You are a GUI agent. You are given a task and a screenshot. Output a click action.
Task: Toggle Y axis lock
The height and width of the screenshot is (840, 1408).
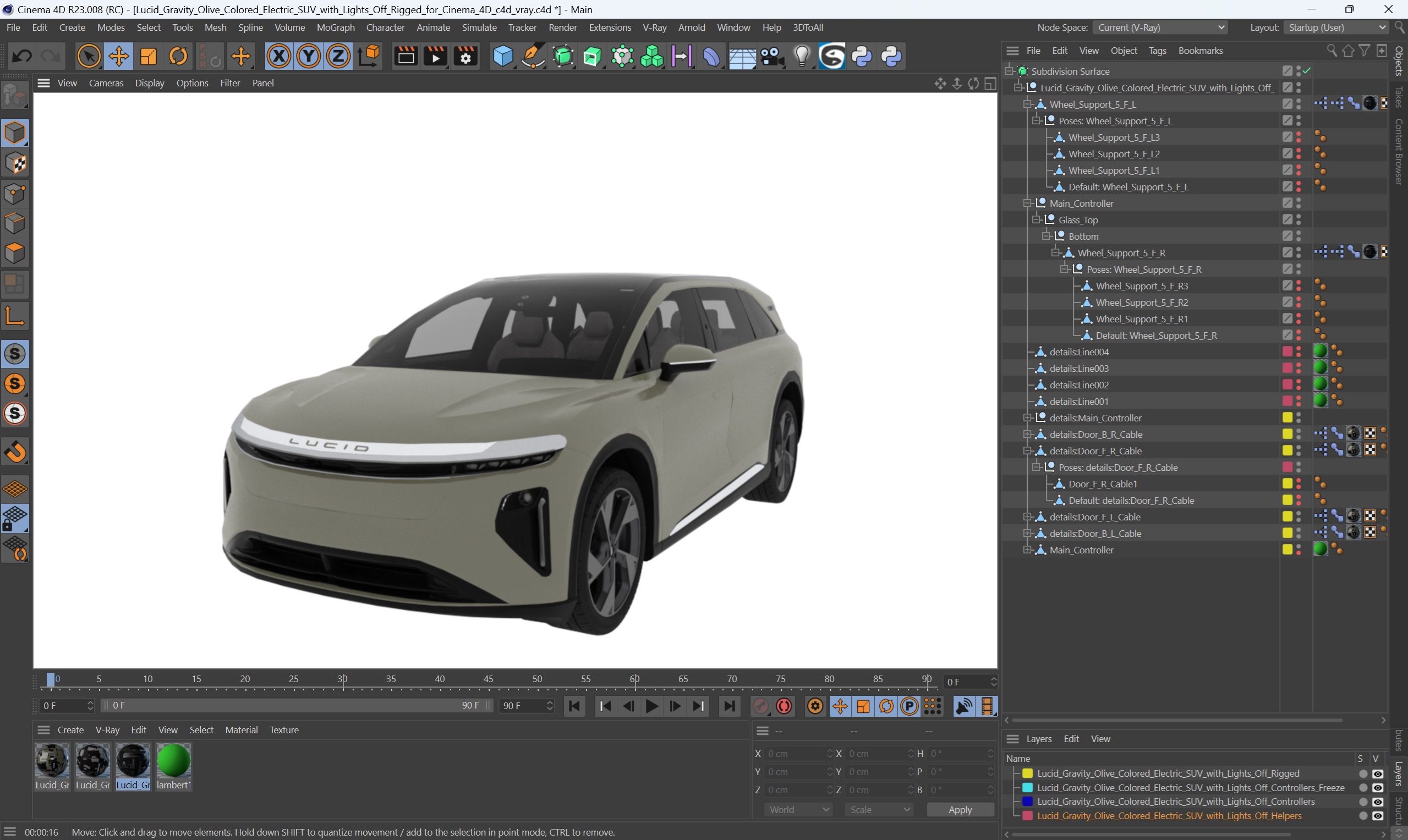tap(309, 56)
